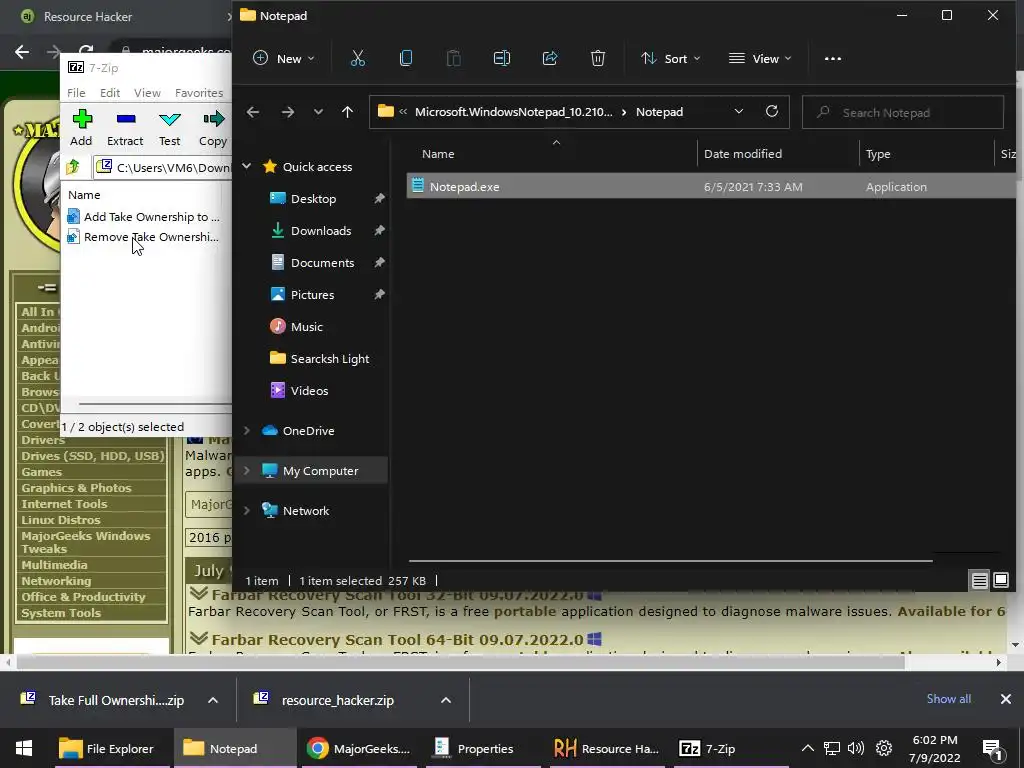
Task: Open notification center icon in taskbar
Action: tap(992, 748)
